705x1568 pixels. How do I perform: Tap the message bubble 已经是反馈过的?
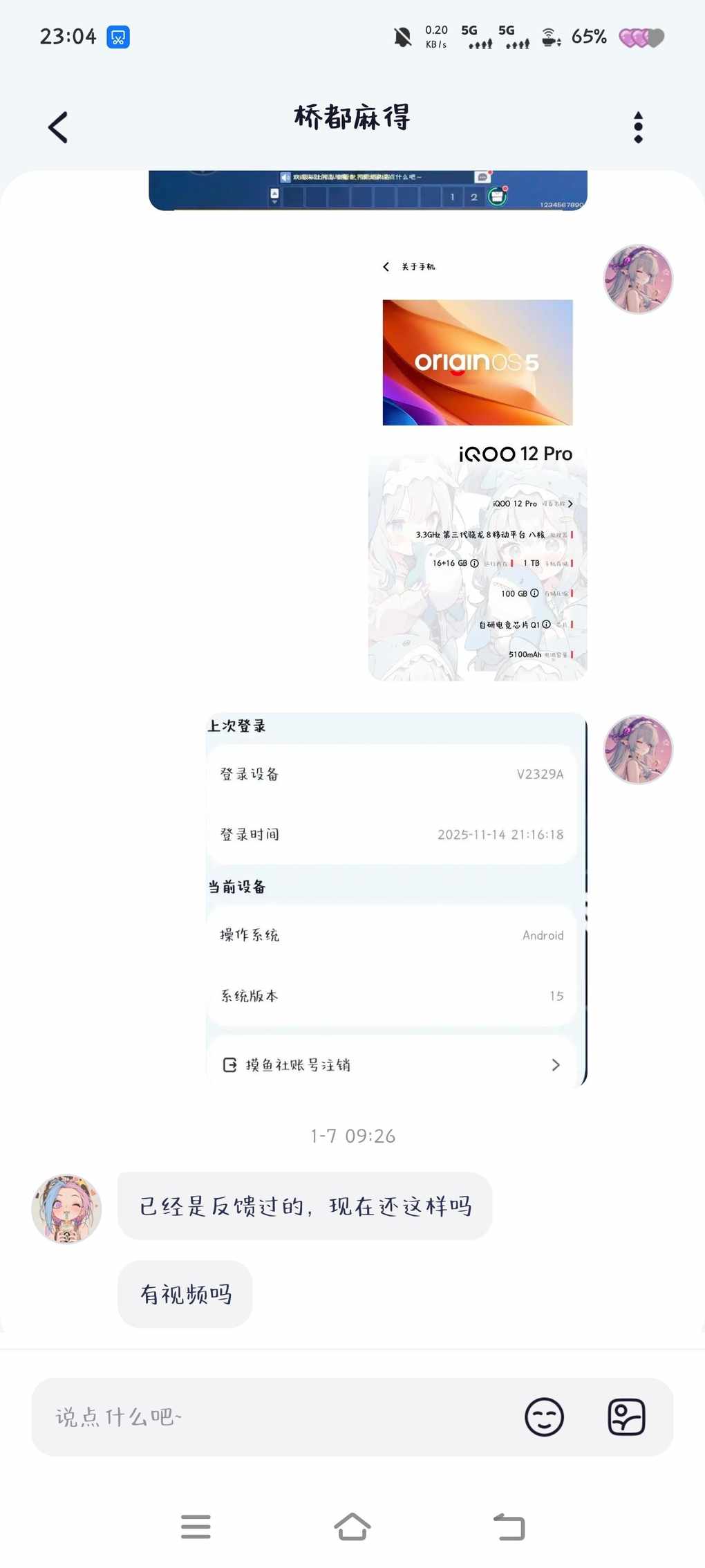tap(305, 1206)
